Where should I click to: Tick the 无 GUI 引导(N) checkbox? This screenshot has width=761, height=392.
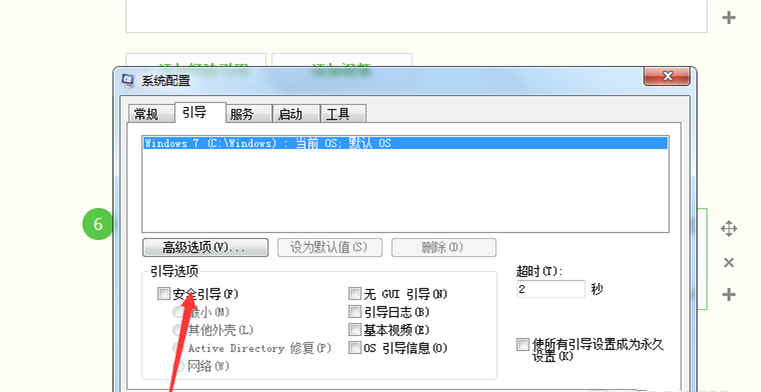(x=355, y=294)
